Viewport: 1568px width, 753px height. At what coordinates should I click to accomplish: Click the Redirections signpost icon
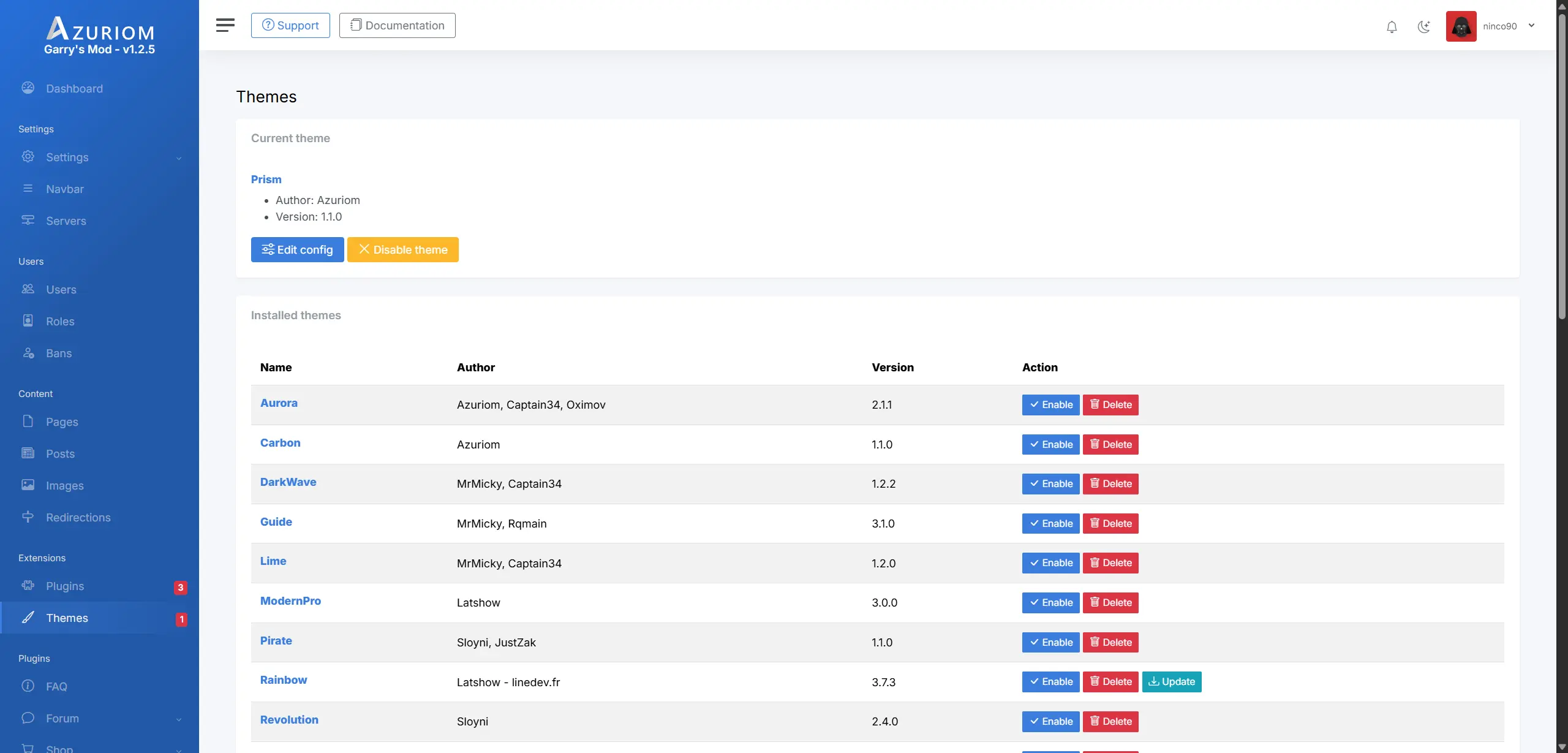point(28,517)
